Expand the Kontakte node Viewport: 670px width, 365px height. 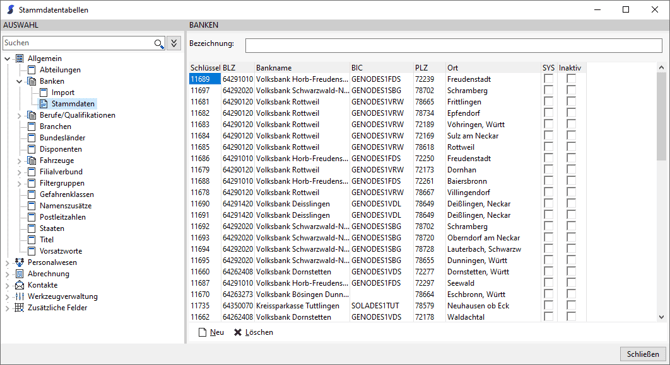point(7,285)
